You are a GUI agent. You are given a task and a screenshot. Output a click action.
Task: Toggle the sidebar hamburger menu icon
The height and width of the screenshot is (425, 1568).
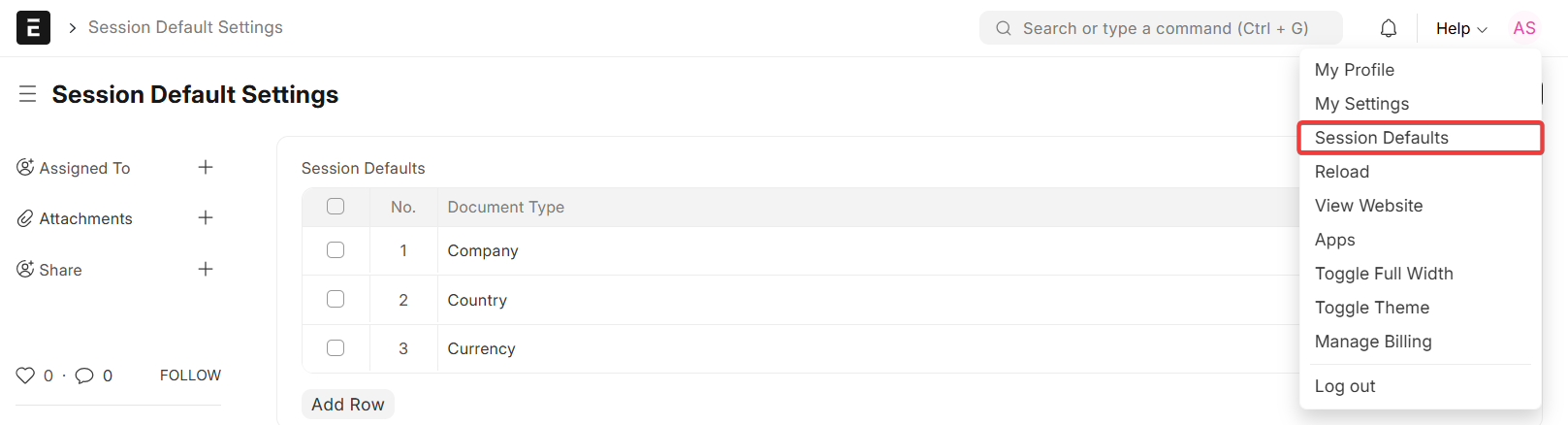coord(27,94)
